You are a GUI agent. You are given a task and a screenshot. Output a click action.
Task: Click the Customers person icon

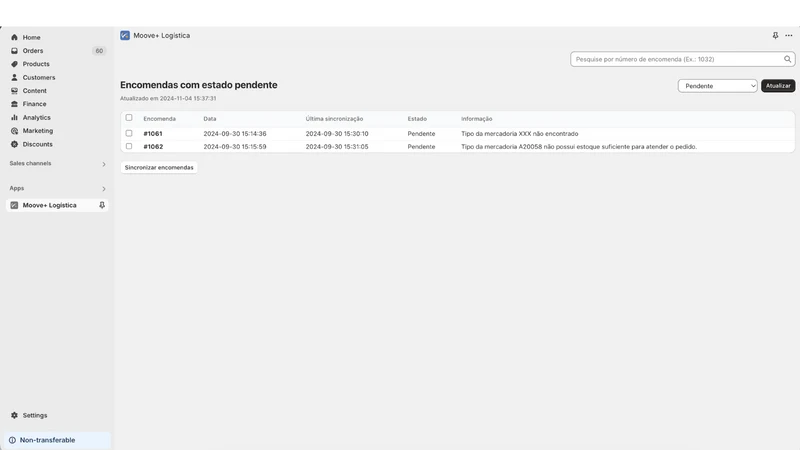coord(14,77)
